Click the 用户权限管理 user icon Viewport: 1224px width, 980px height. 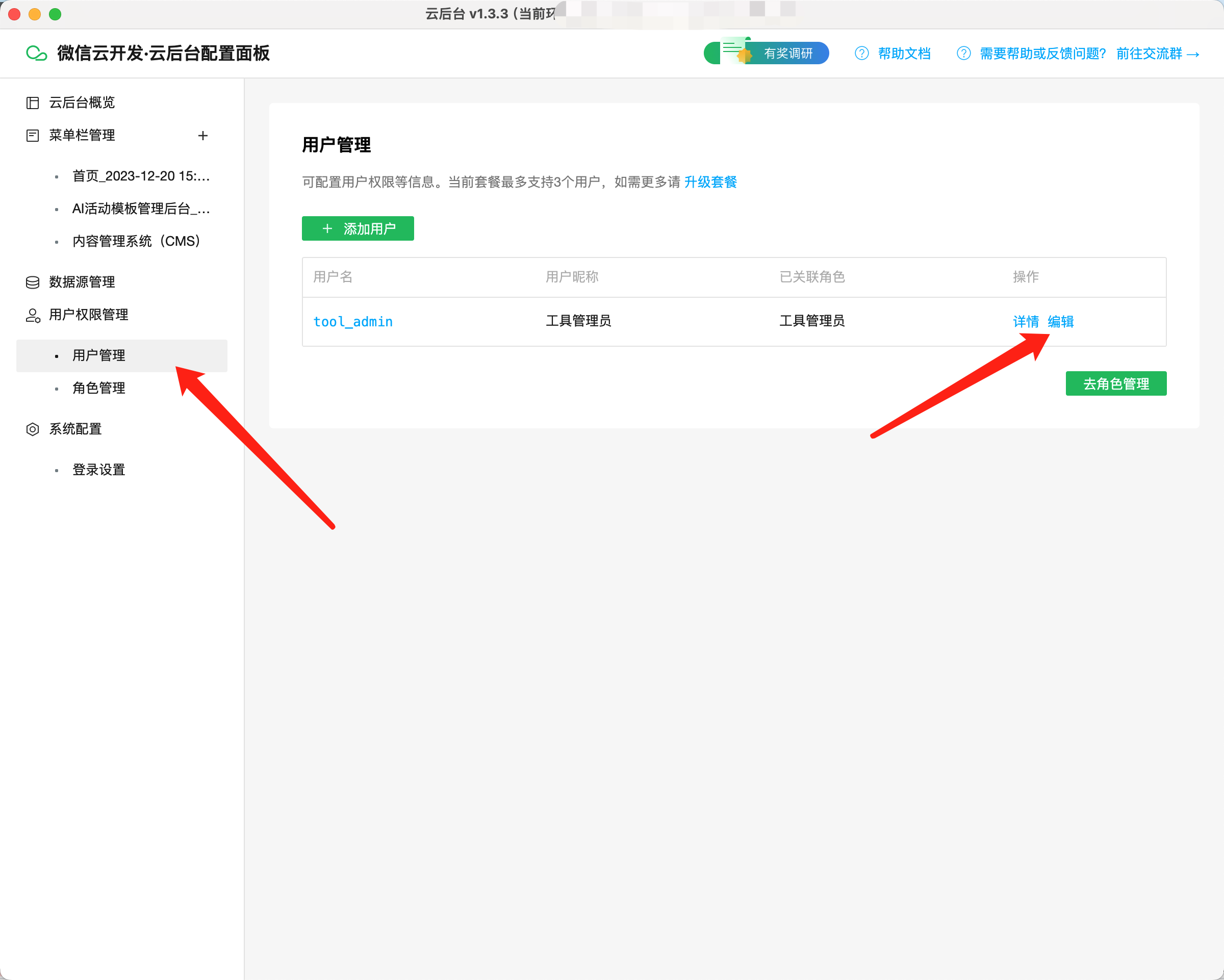(32, 315)
